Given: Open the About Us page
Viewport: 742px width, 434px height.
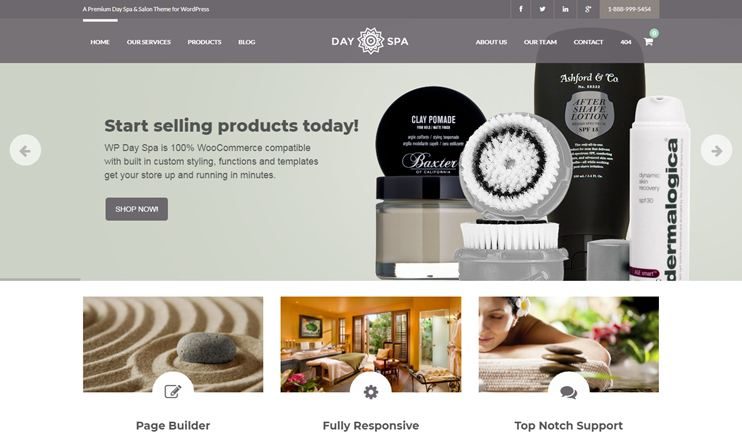Looking at the screenshot, I should coord(491,42).
